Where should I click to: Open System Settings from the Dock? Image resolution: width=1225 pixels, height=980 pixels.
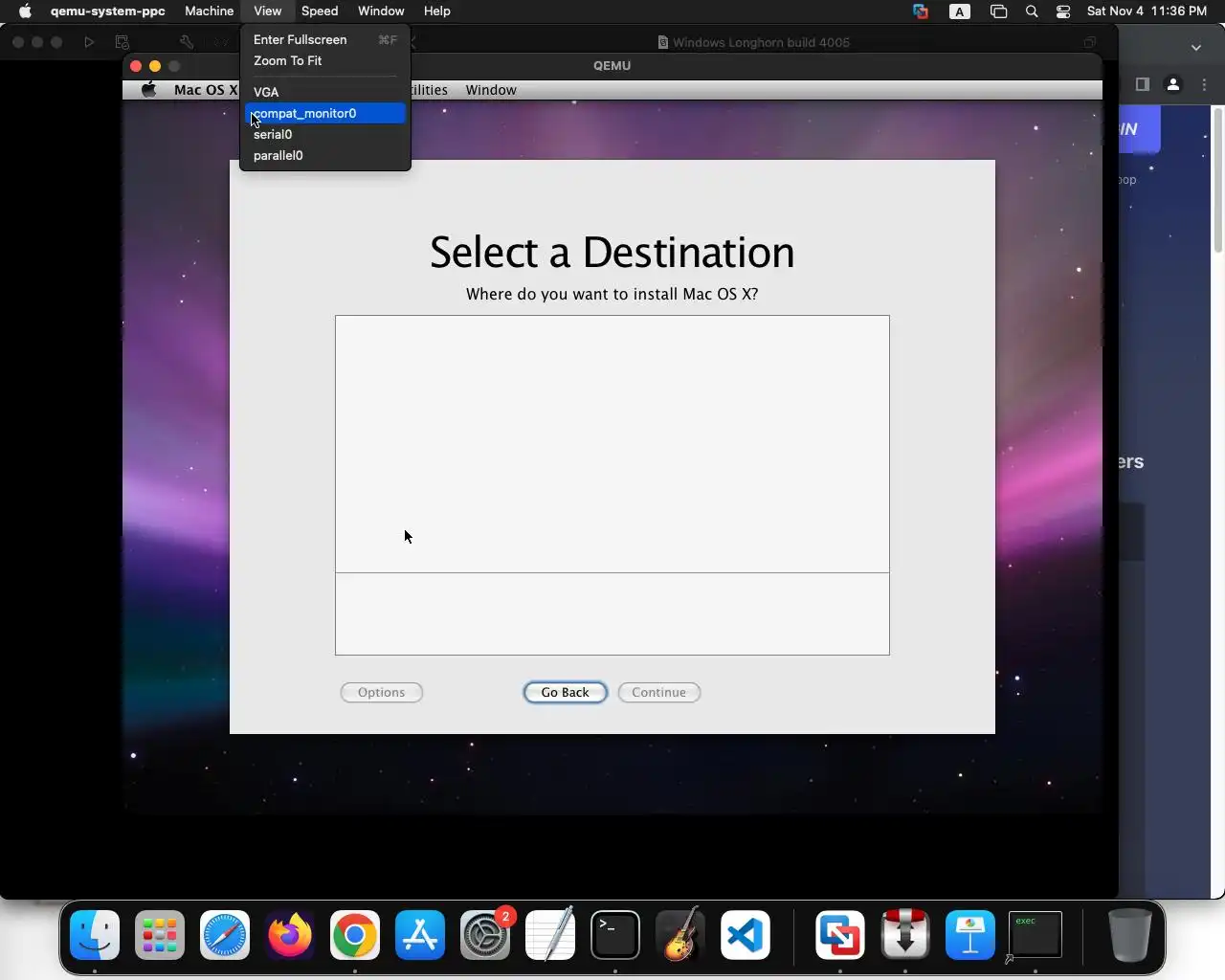485,935
